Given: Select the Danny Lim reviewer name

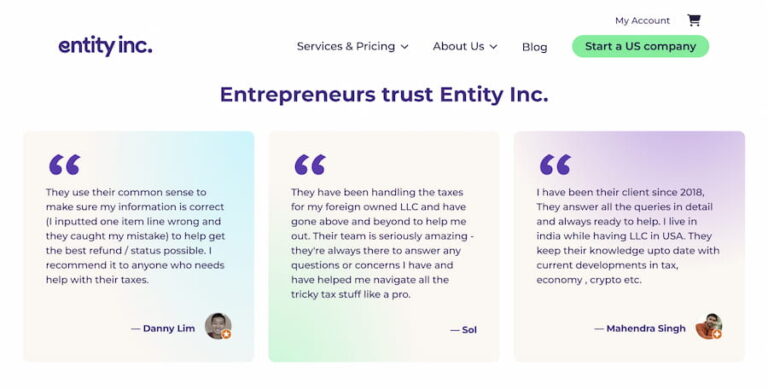Looking at the screenshot, I should [x=169, y=328].
